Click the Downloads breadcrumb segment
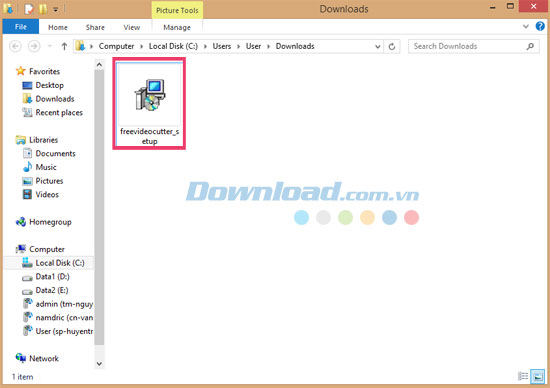550x388 pixels. coord(295,46)
